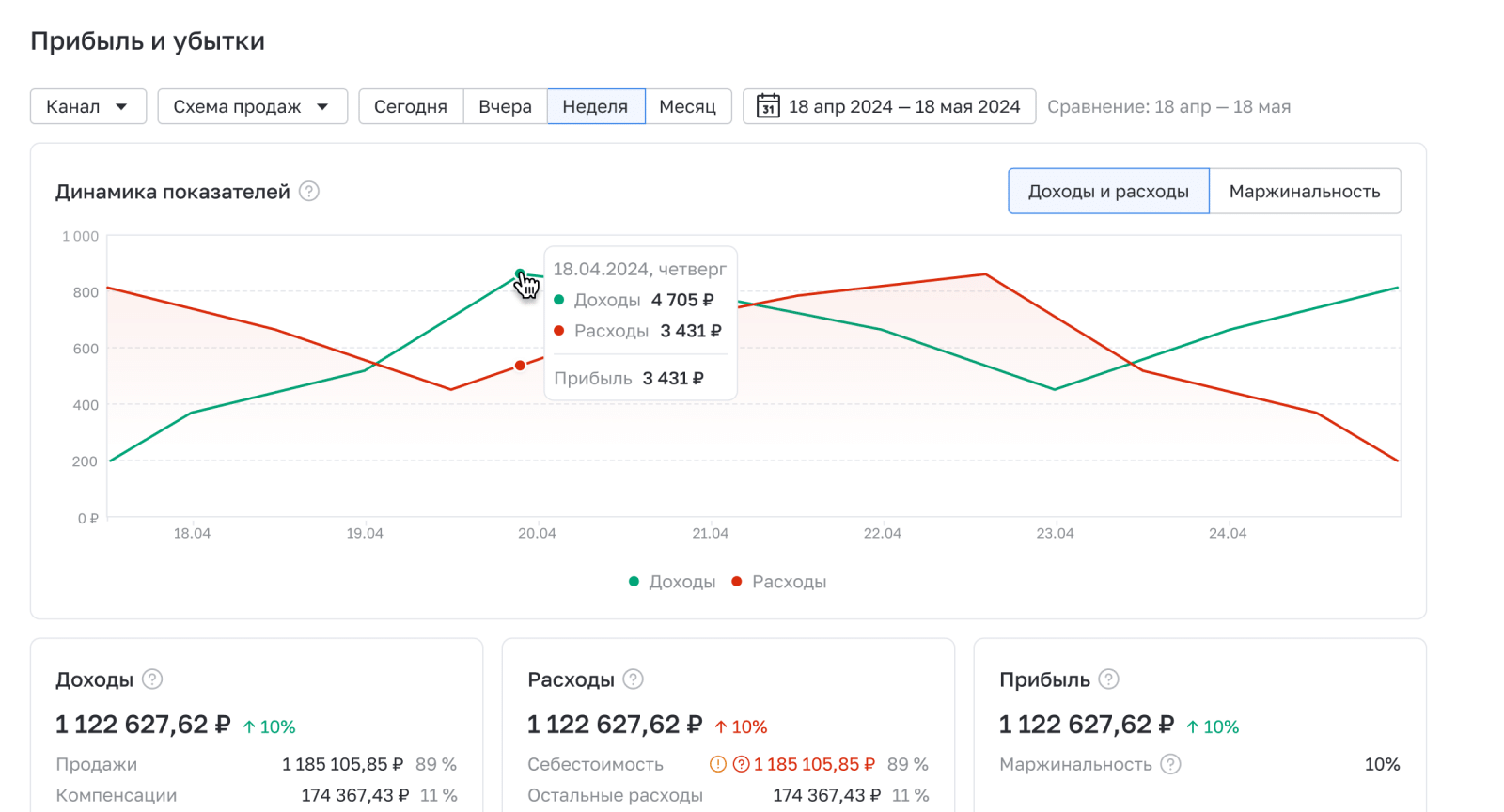
Task: Click help icon beside Прибыль card title
Action: [x=1109, y=679]
